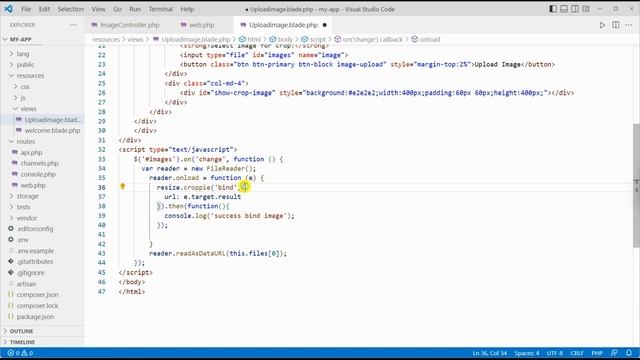Viewport: 640px width, 360px height.
Task: Open the Help menu
Action: point(187,9)
